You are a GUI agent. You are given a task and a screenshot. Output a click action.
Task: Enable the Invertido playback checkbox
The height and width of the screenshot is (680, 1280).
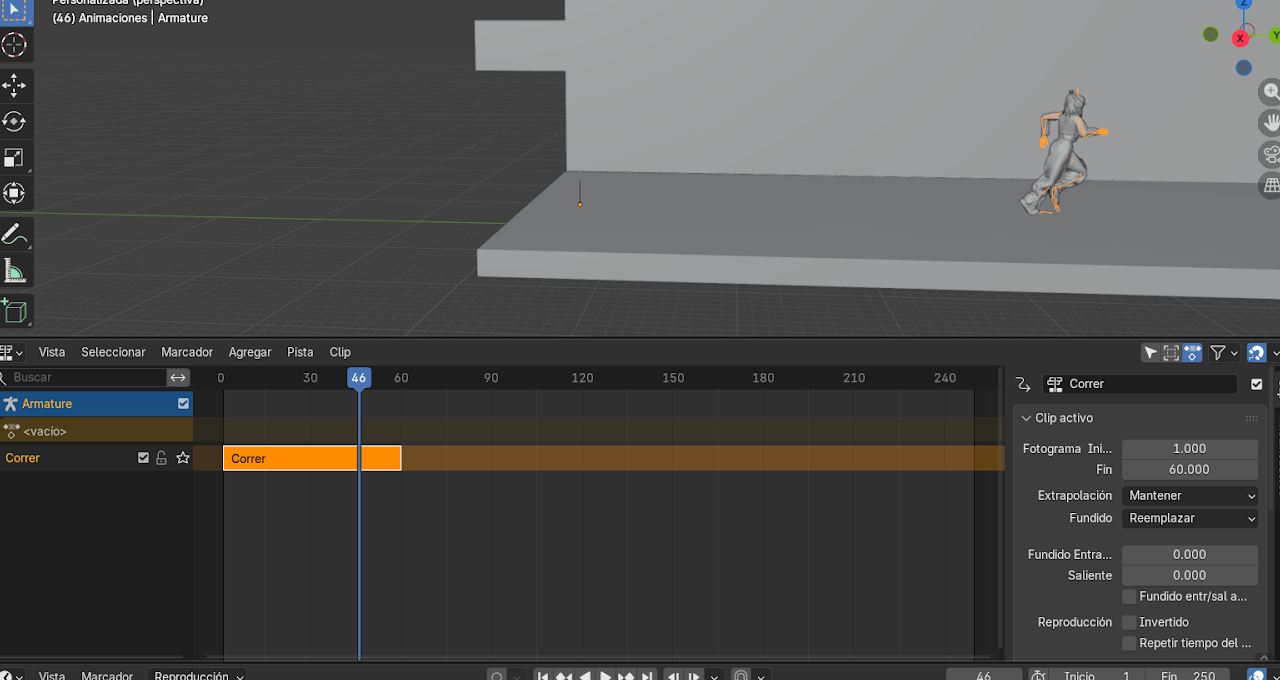[x=1129, y=622]
